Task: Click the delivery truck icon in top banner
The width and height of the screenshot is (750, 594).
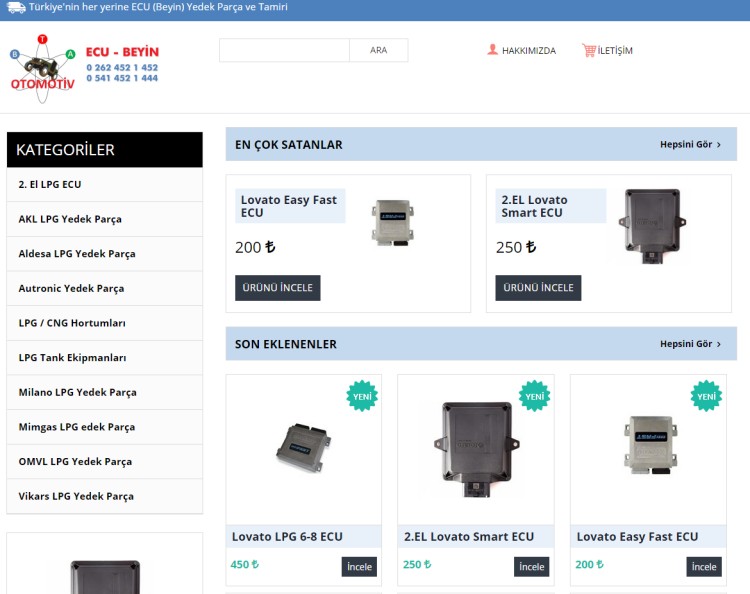Action: [x=16, y=7]
